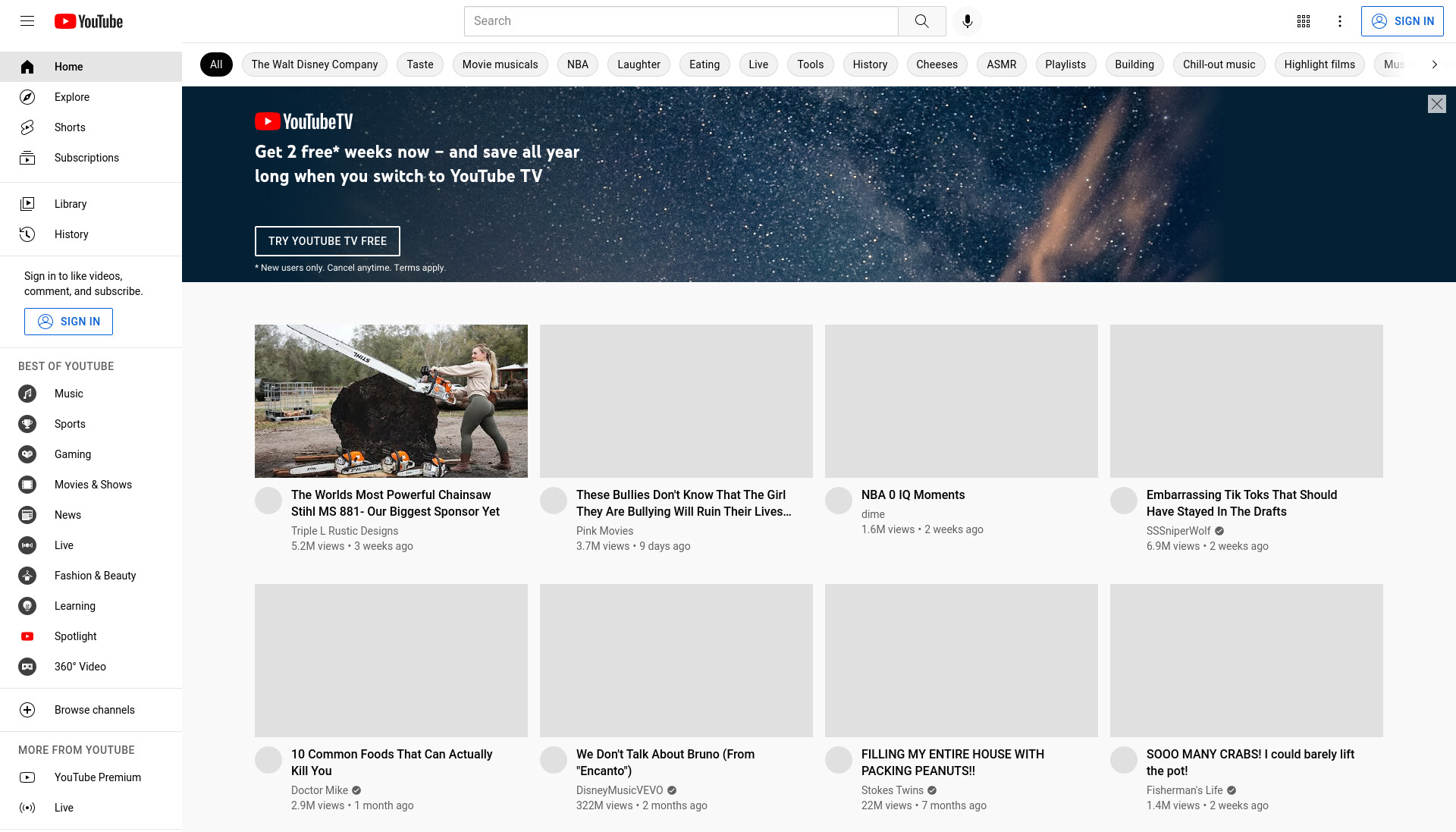Screen dimensions: 1456x832
Task: Open 'SOOO MANY CRABS' video title
Action: point(1250,762)
